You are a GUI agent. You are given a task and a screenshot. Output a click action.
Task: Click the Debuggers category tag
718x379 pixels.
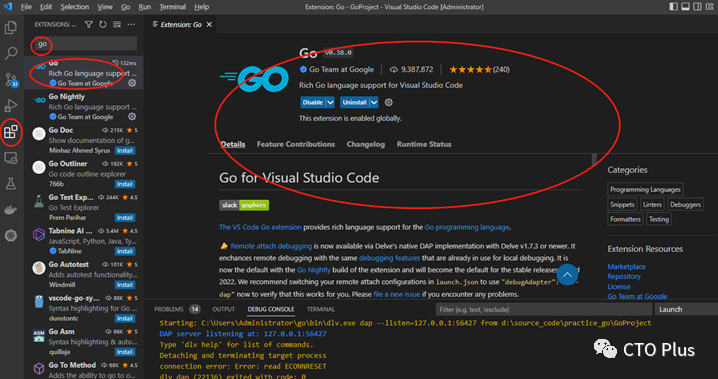(x=685, y=205)
